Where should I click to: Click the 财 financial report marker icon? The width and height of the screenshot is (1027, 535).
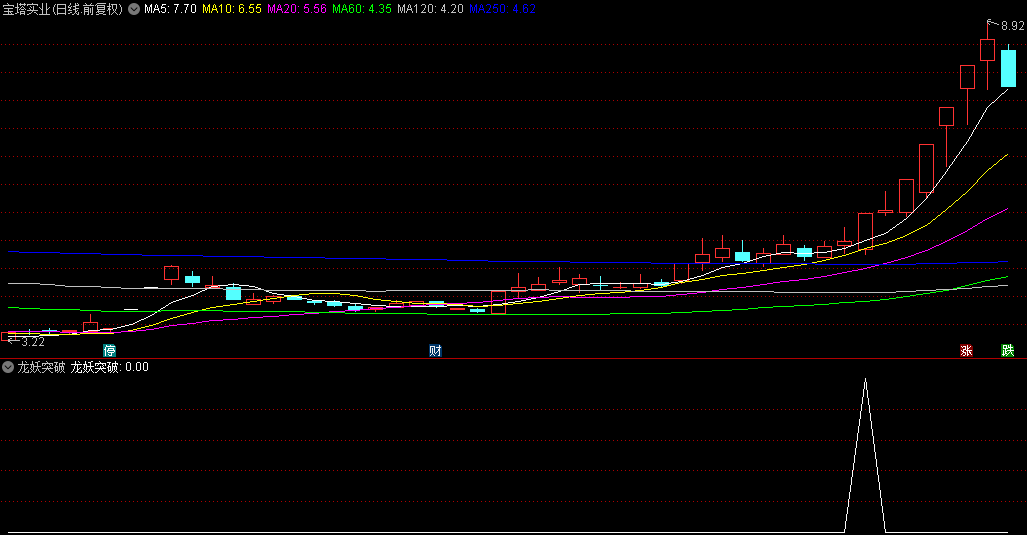tap(436, 350)
